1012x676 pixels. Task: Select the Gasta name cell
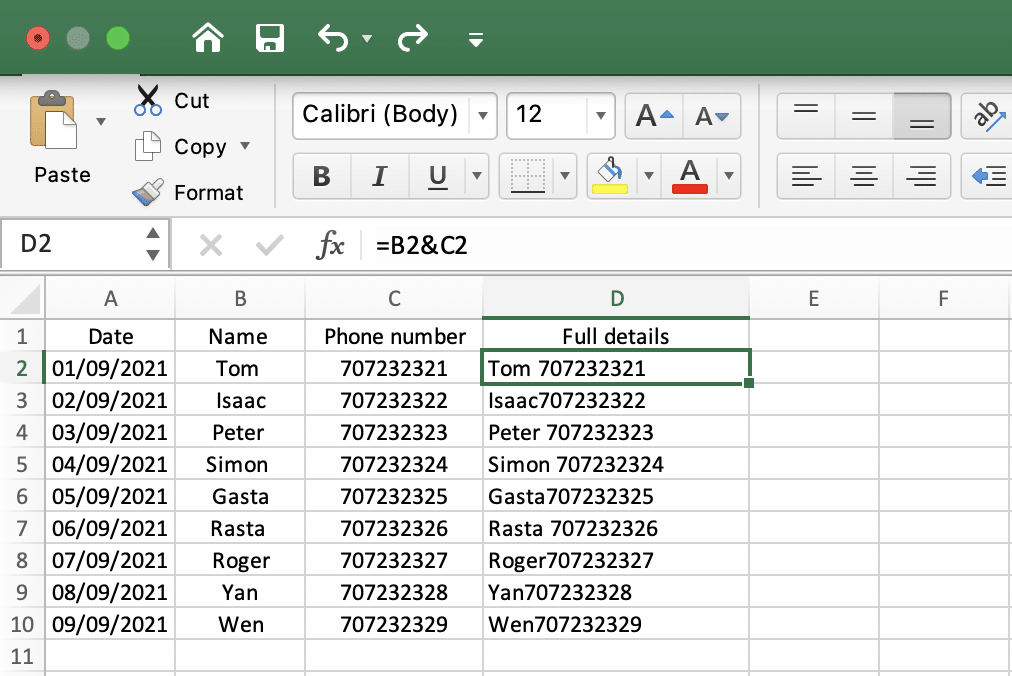240,496
